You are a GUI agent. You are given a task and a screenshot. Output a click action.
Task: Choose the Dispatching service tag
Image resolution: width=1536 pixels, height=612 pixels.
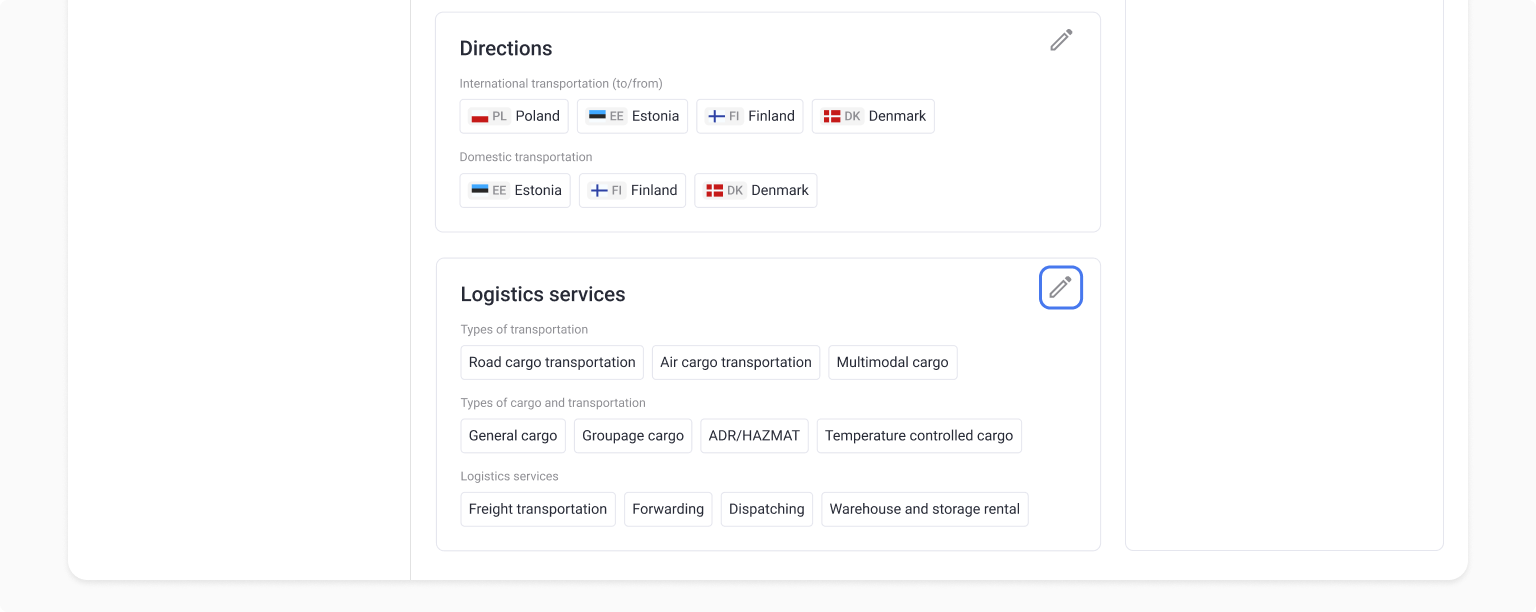(x=767, y=509)
